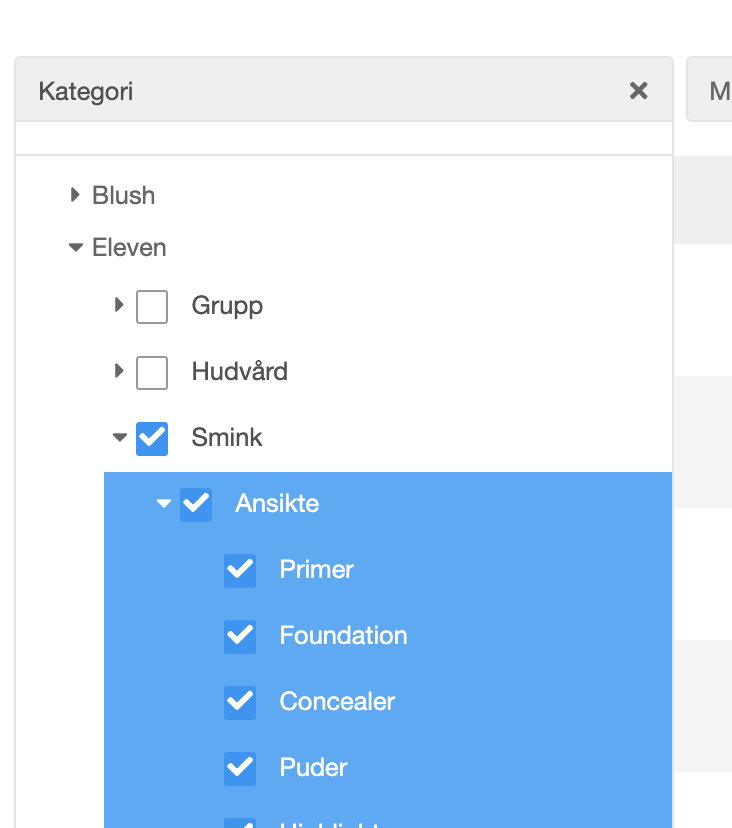Collapse the Ansikte subcategory arrow
This screenshot has width=732, height=828.
[x=164, y=503]
